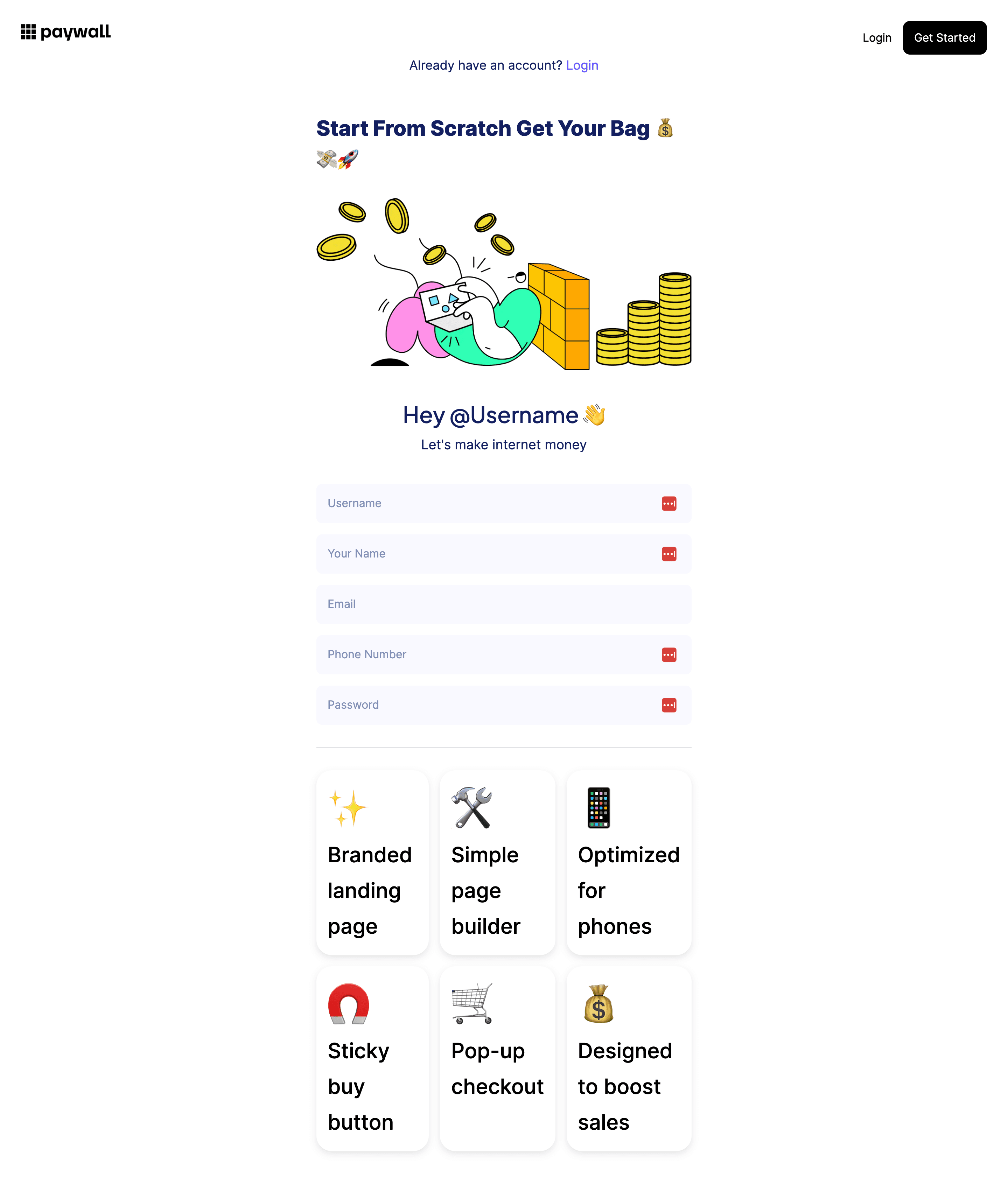Click the Get Started button top right

pos(944,37)
